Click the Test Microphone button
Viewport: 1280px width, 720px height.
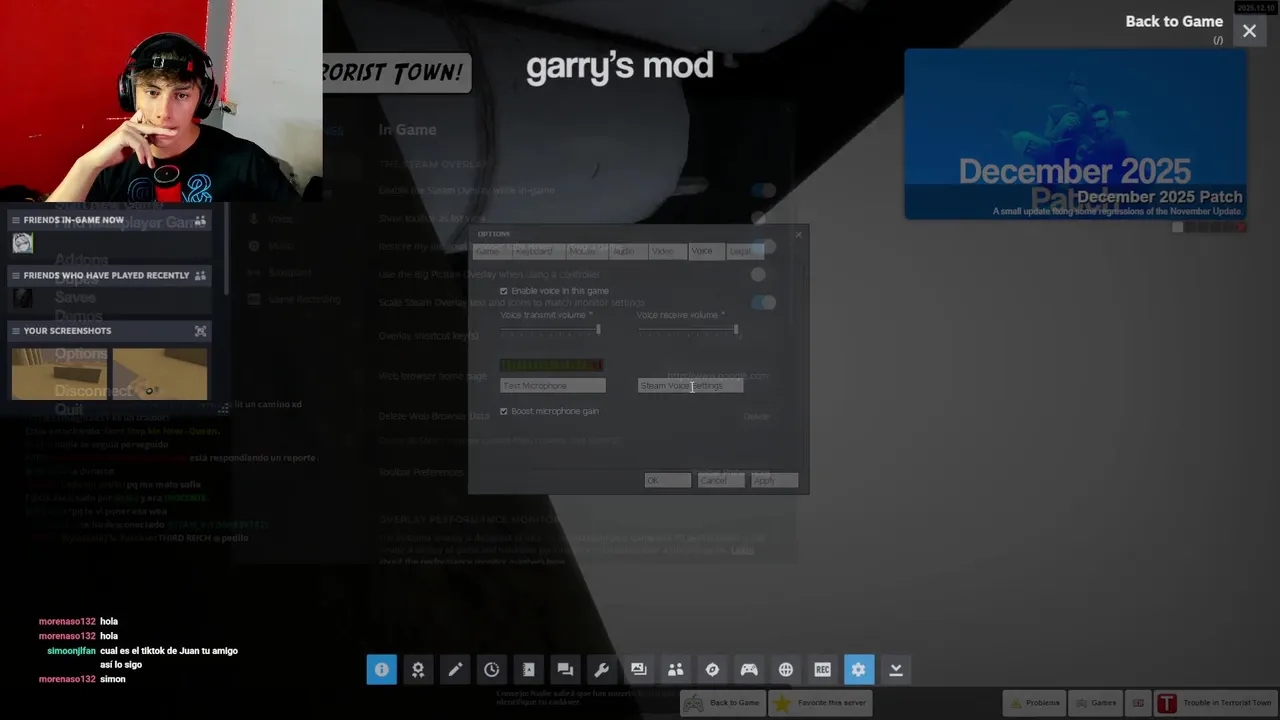[553, 386]
